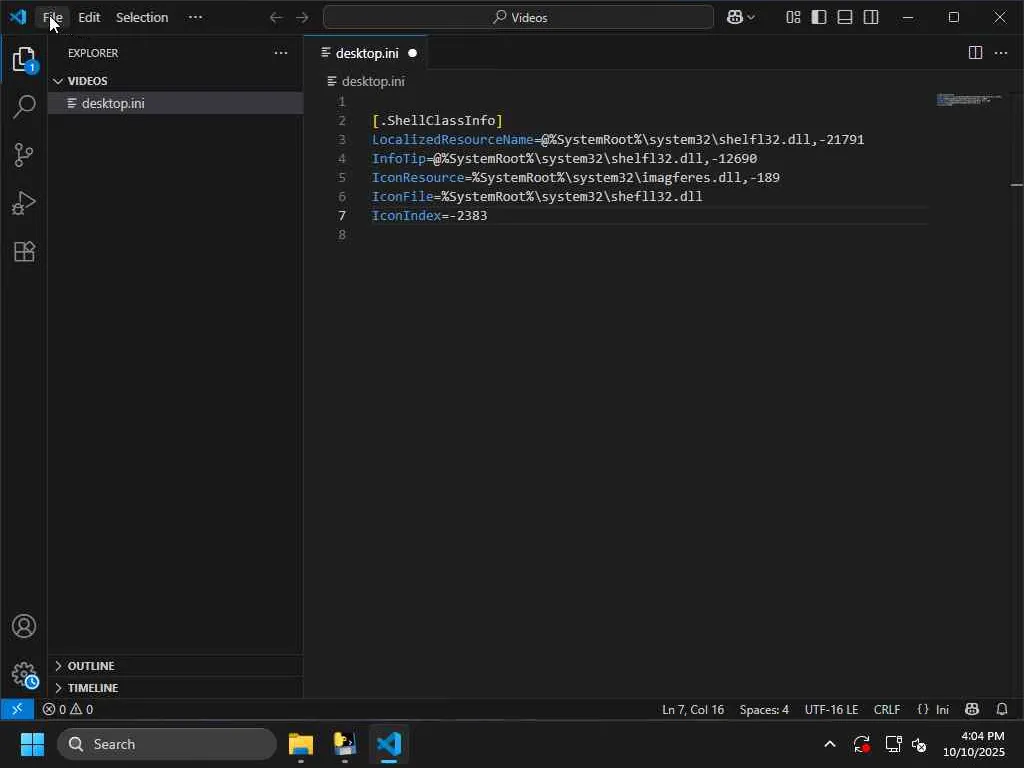This screenshot has height=768, width=1024.
Task: Open the File menu
Action: coord(52,18)
